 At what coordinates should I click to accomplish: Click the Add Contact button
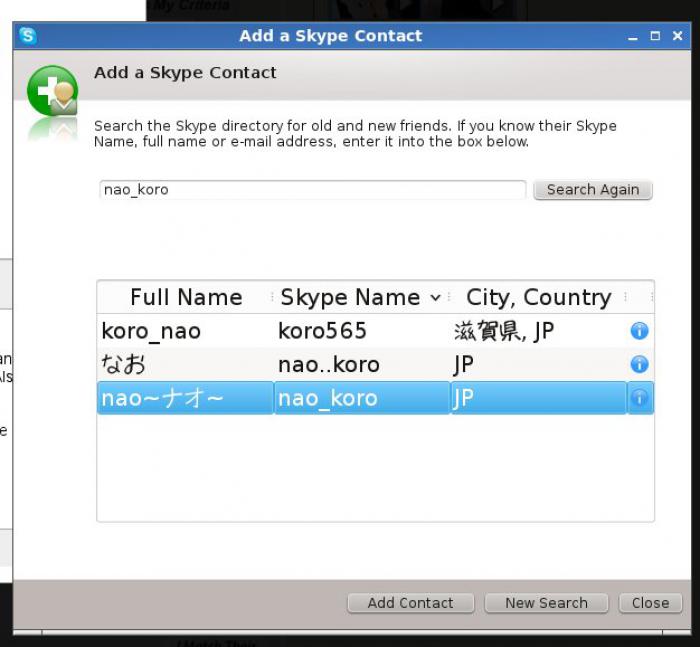point(410,603)
